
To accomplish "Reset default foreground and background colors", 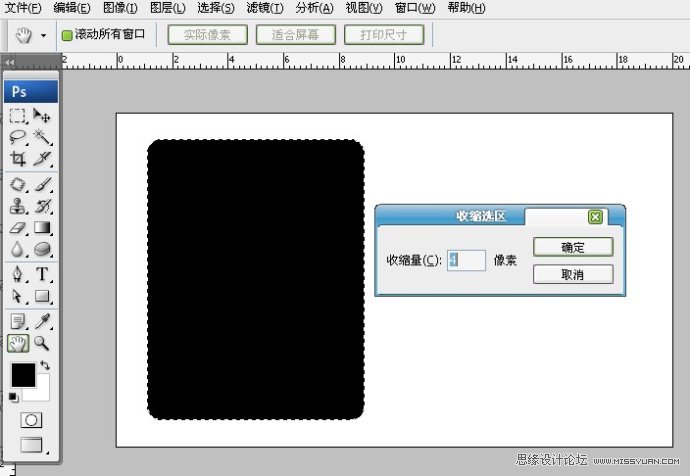I will [x=14, y=397].
